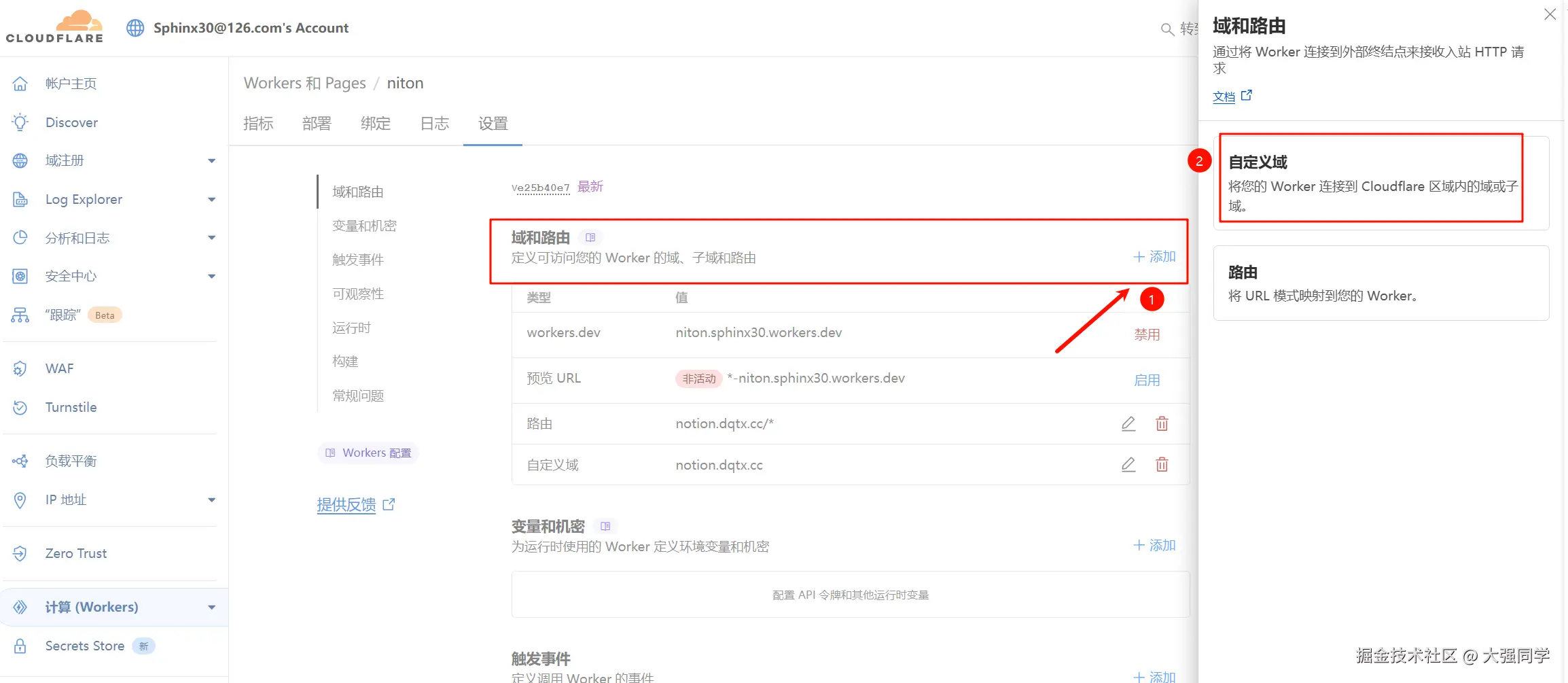Expand the 计算 (Workers) sidebar menu
Image resolution: width=1568 pixels, height=683 pixels.
(212, 608)
